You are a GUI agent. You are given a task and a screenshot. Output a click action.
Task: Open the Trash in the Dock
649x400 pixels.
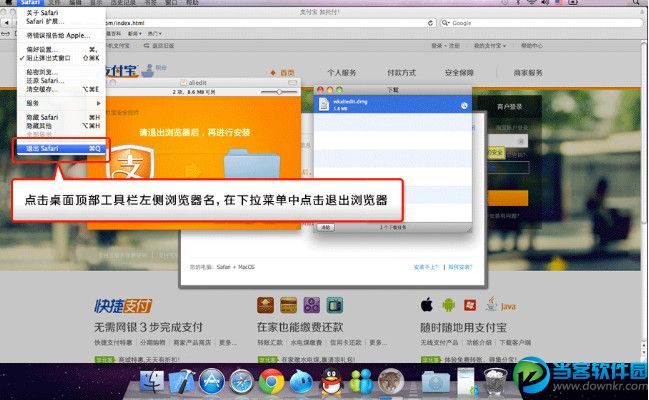pos(495,380)
